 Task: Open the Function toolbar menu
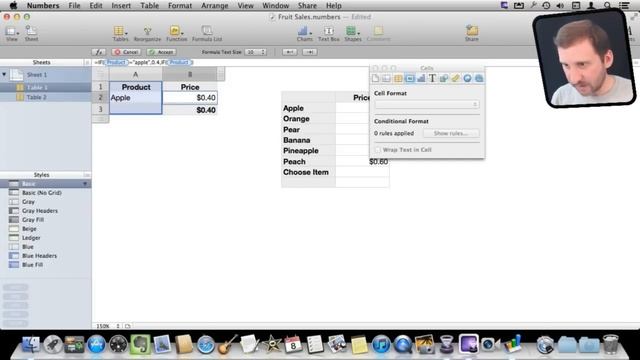coord(176,33)
